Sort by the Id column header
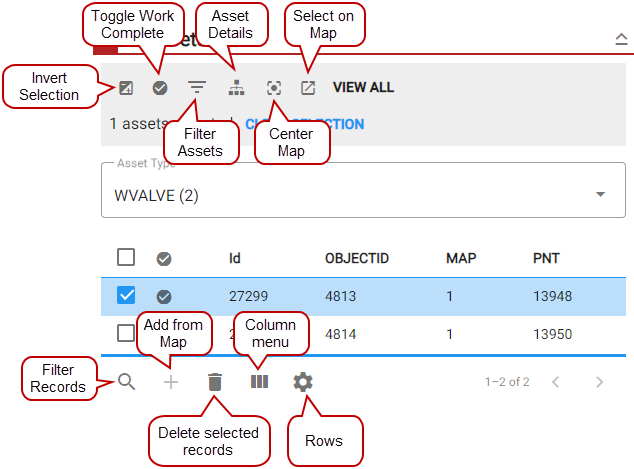This screenshot has width=634, height=469. 235,258
